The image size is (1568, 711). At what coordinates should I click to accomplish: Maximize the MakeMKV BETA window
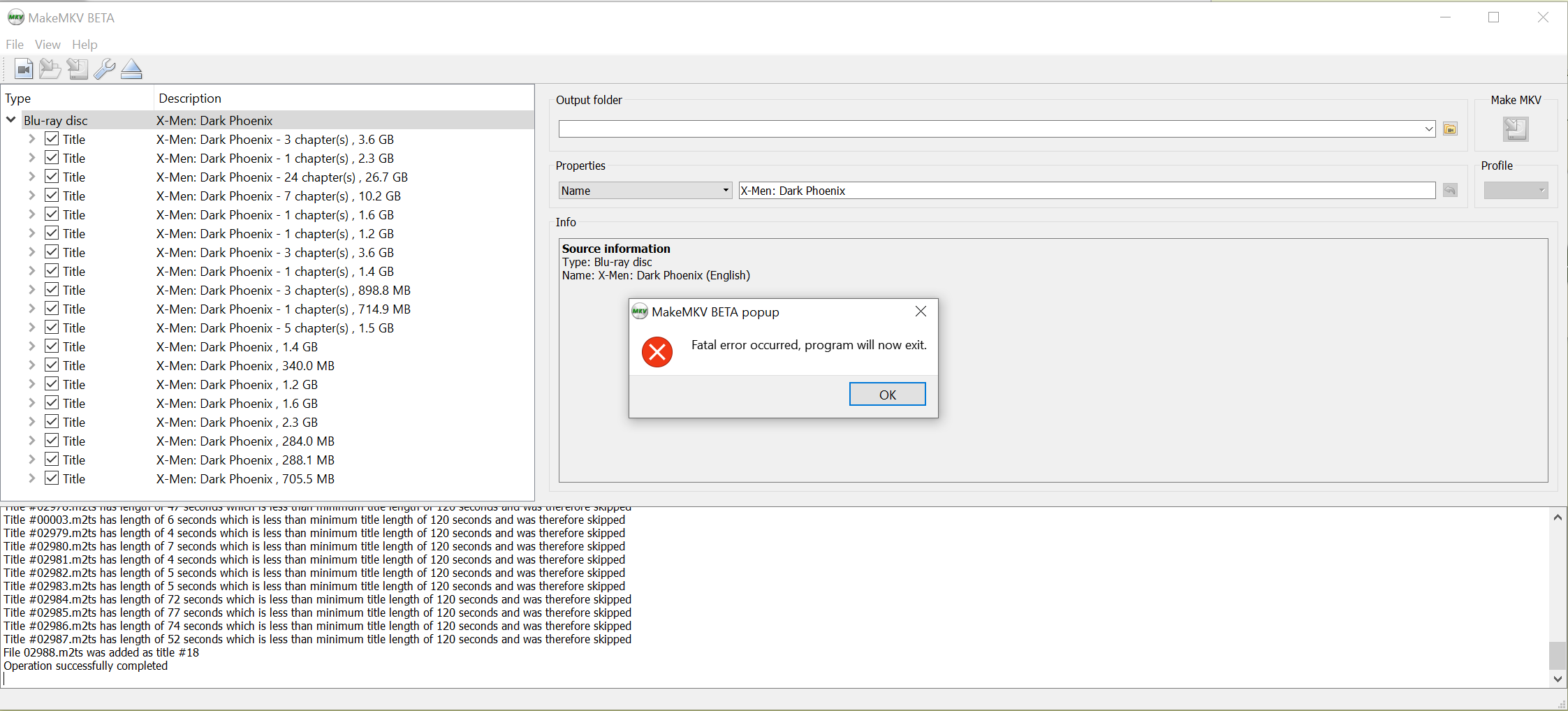tap(1493, 17)
